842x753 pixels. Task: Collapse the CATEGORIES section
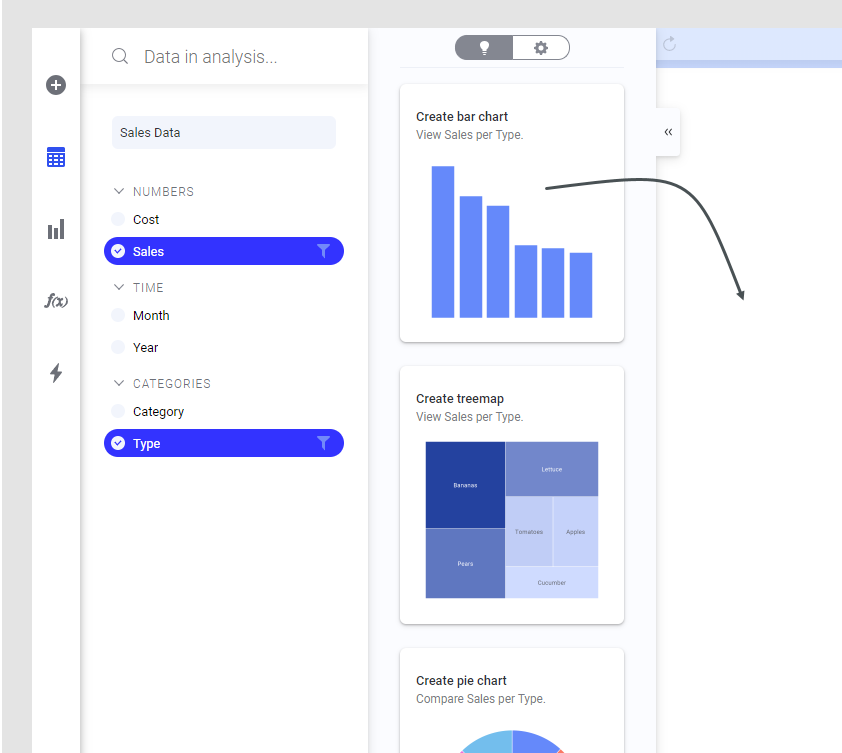click(x=119, y=383)
